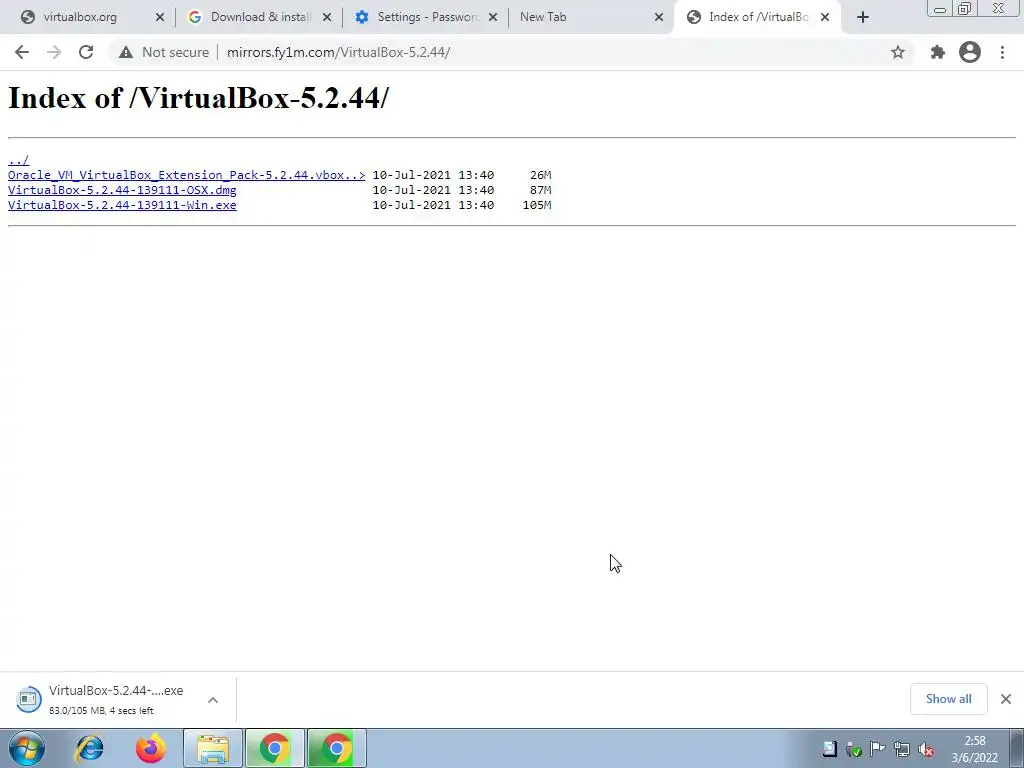Open the network tray icon
The height and width of the screenshot is (768, 1024).
902,750
